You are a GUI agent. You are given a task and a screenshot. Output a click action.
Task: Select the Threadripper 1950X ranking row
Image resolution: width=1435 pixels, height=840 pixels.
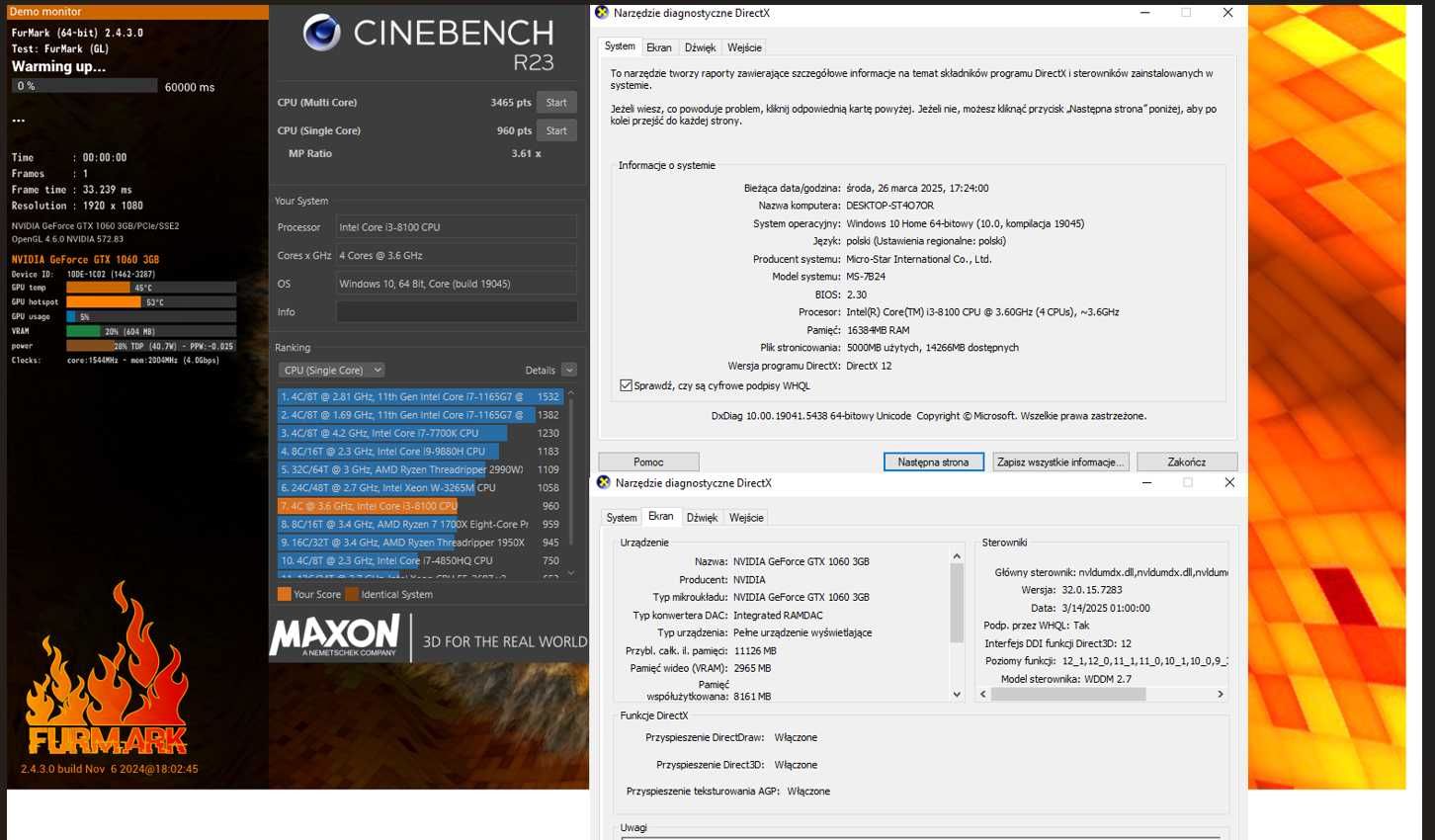click(421, 543)
